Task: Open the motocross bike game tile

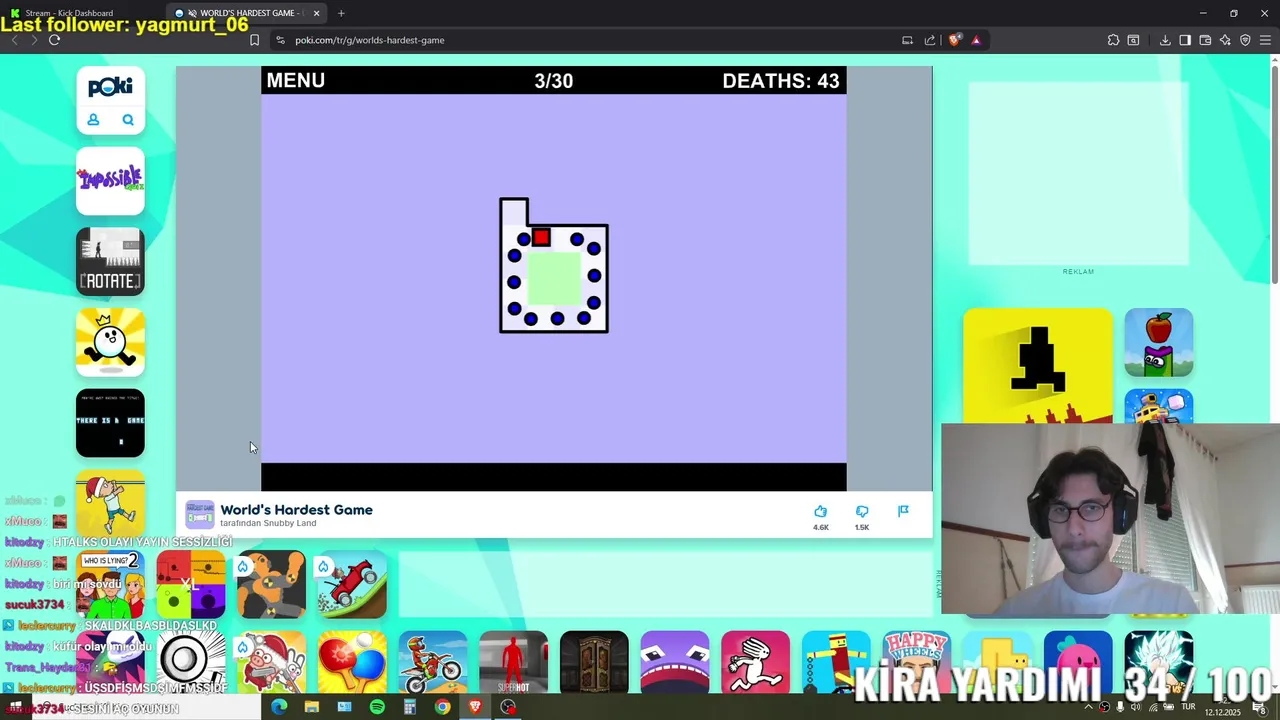Action: [x=433, y=663]
